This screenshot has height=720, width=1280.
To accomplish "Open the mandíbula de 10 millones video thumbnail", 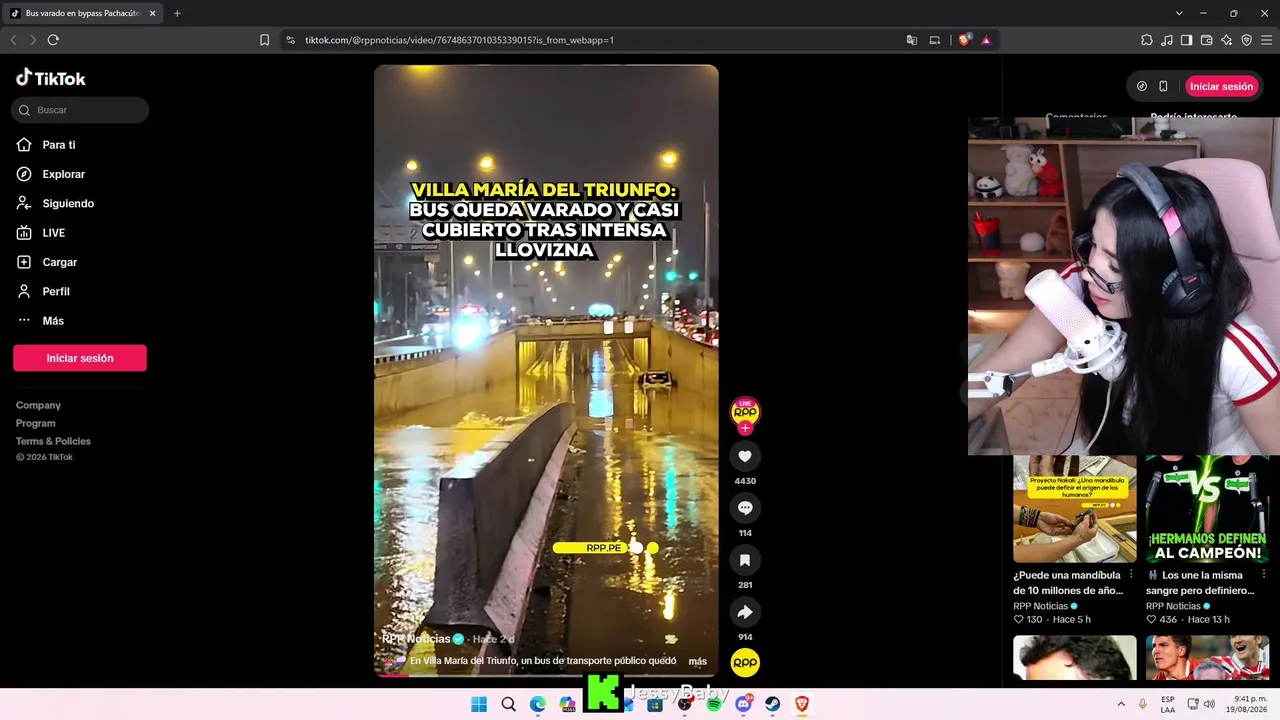I will tap(1075, 509).
